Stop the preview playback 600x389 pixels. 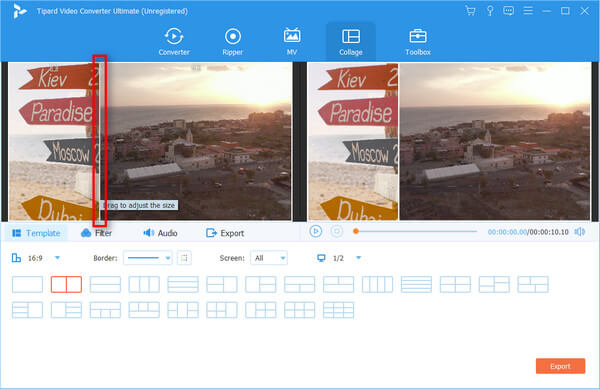337,231
